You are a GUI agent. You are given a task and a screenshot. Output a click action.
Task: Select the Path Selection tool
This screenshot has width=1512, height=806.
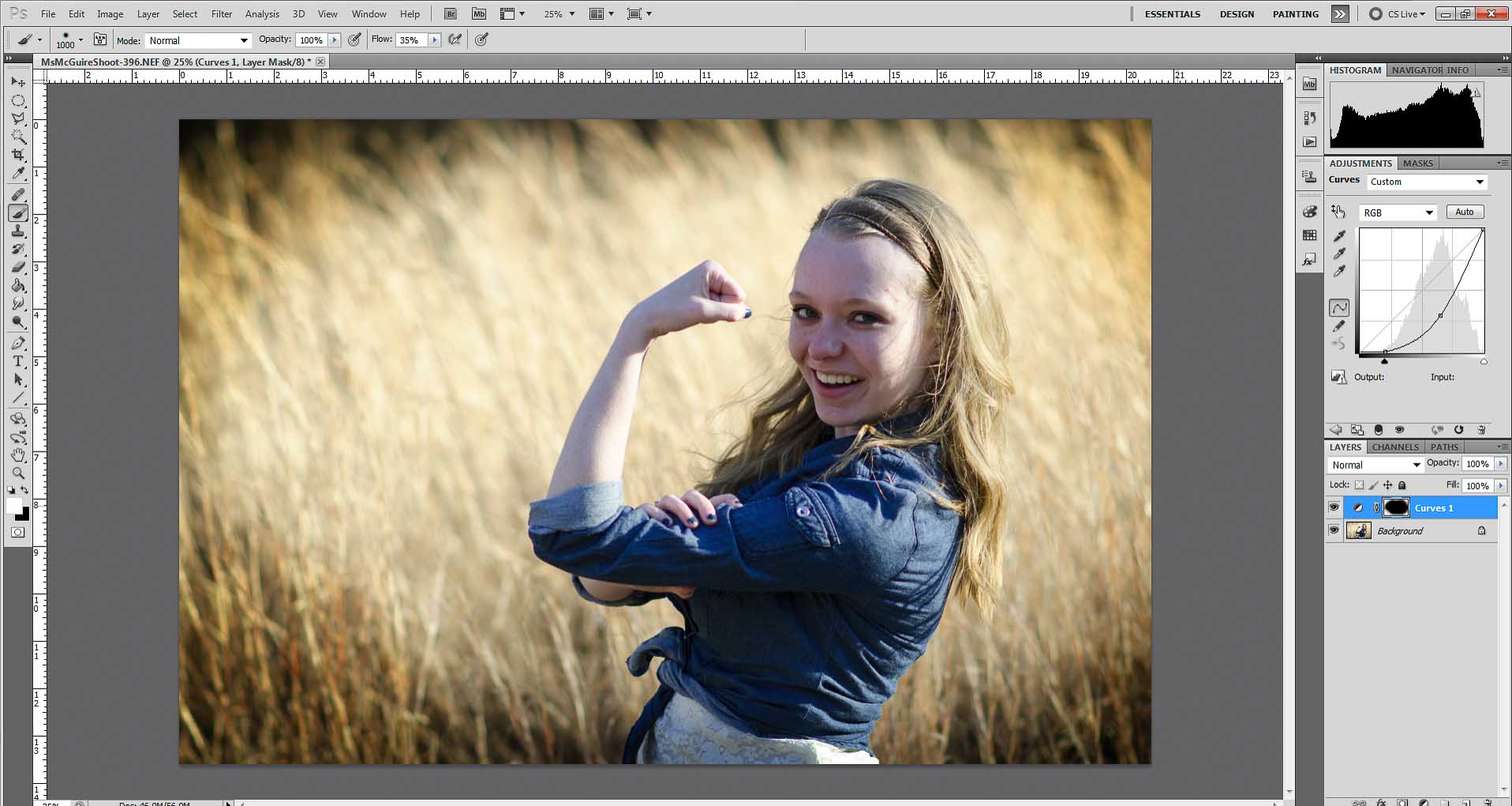[x=18, y=380]
